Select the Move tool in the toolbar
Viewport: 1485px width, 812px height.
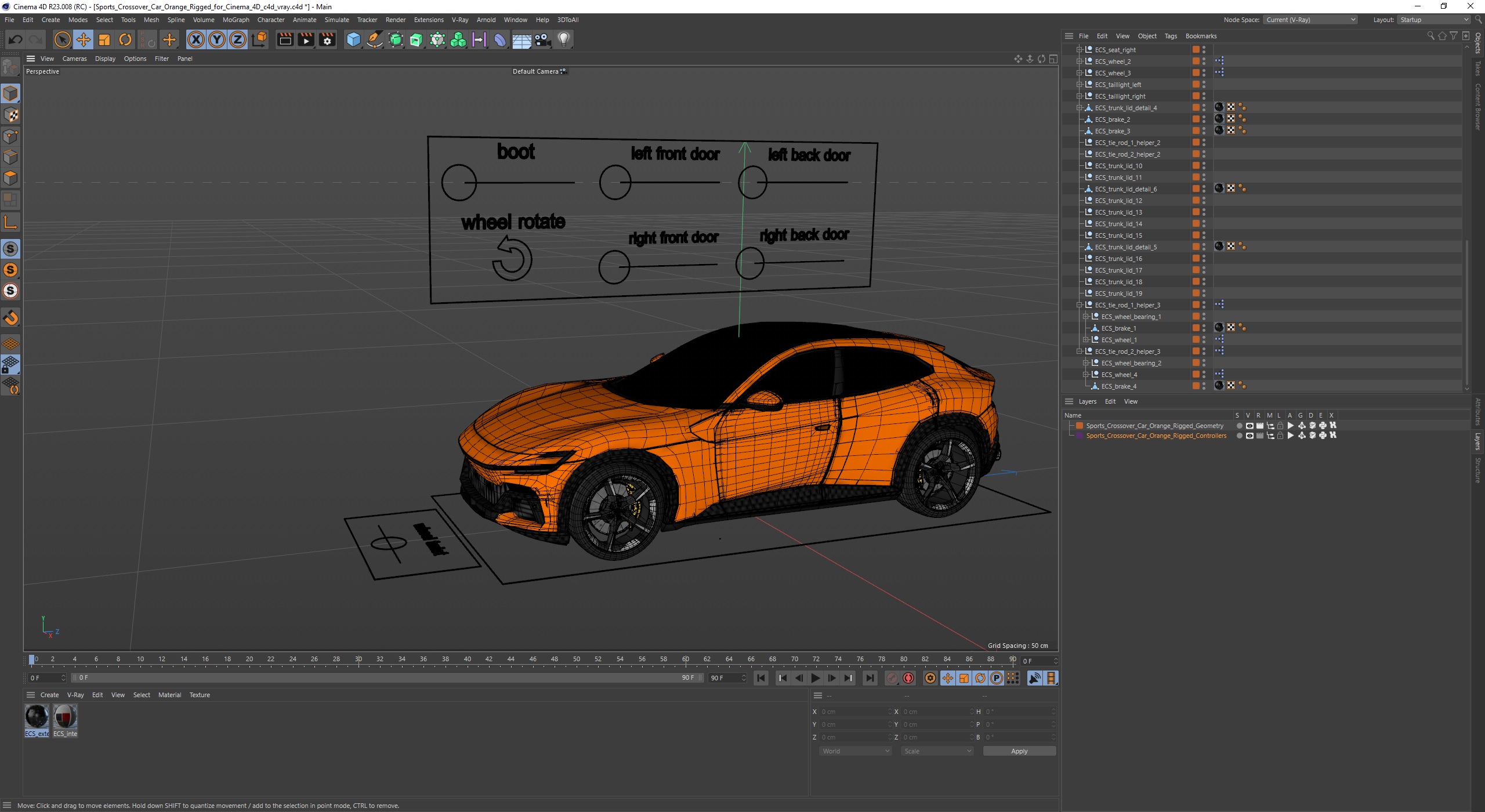(84, 39)
